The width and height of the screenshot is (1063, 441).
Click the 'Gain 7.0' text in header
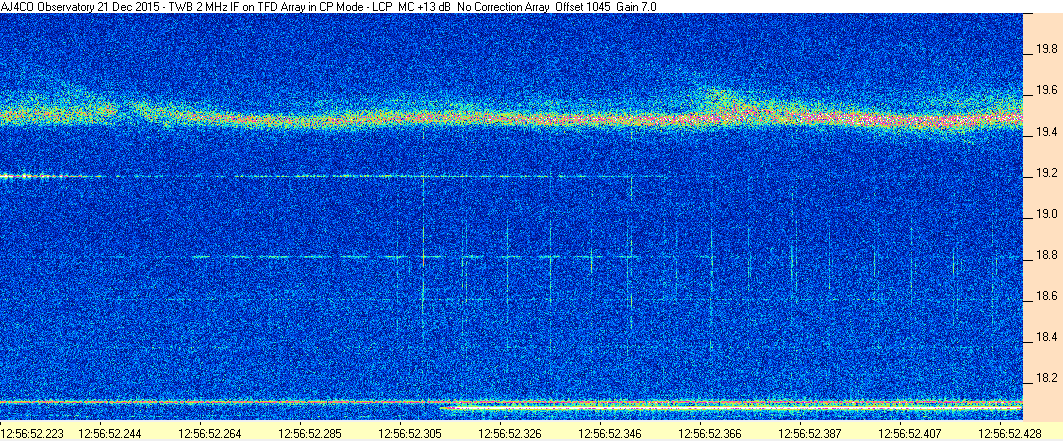pyautogui.click(x=636, y=6)
